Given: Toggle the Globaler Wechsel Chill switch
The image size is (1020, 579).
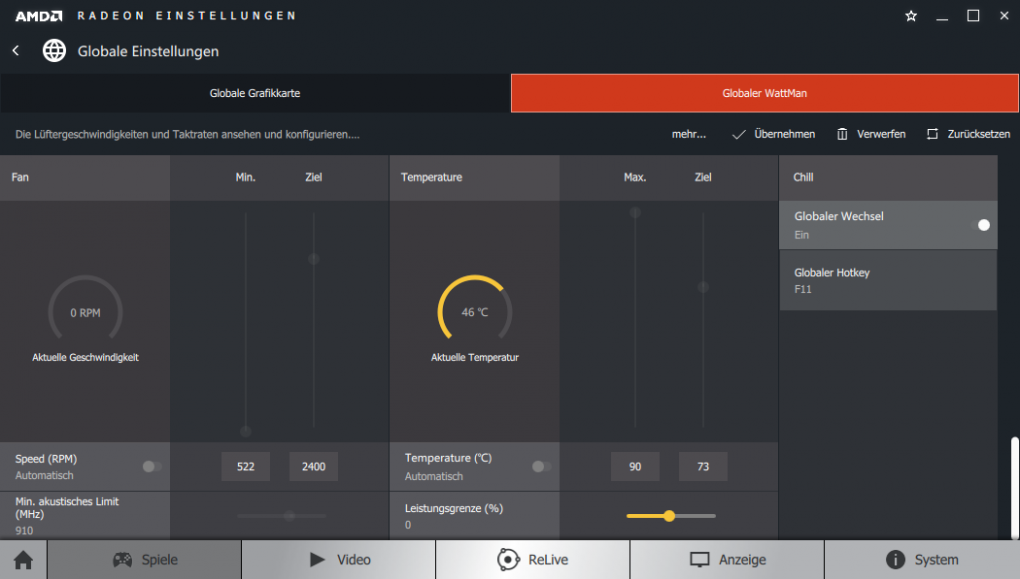Looking at the screenshot, I should (x=980, y=225).
